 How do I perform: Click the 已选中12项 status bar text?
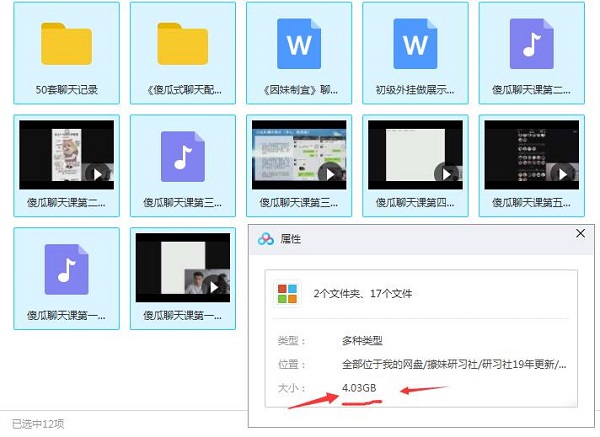pyautogui.click(x=38, y=424)
